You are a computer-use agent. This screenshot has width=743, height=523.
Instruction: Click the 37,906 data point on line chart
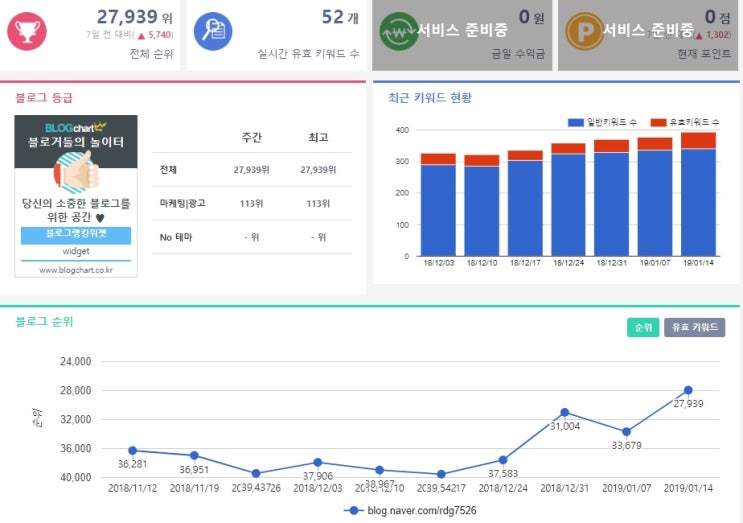(x=317, y=462)
